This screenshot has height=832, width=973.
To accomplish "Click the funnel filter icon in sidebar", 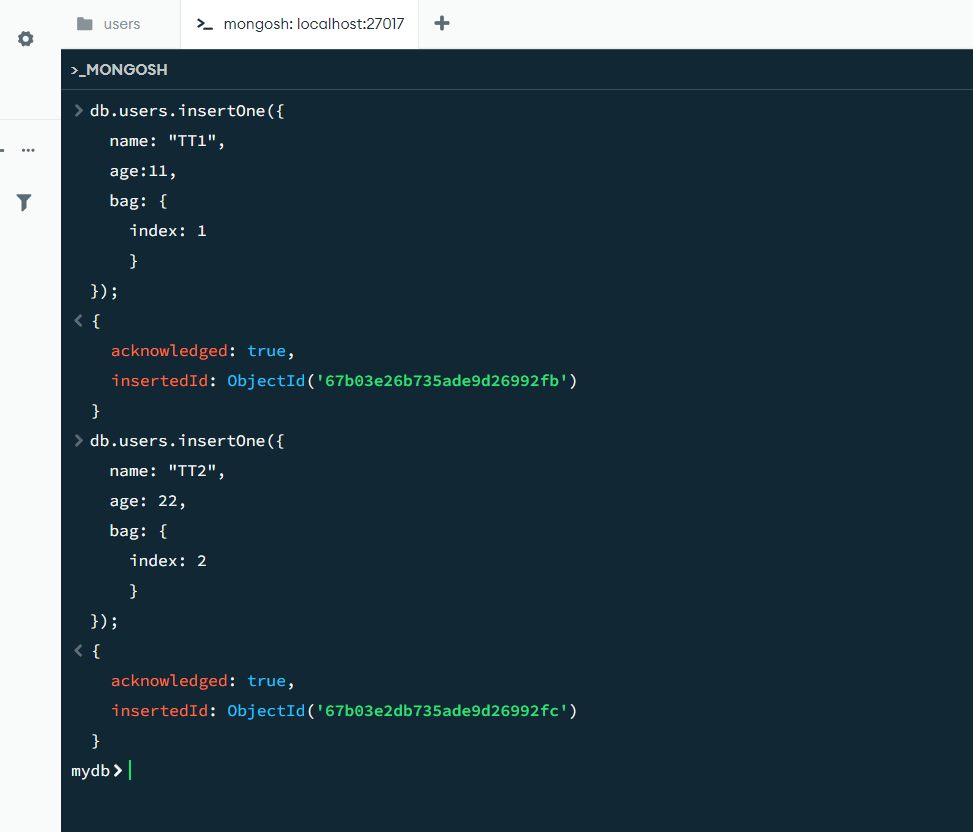I will coord(25,203).
